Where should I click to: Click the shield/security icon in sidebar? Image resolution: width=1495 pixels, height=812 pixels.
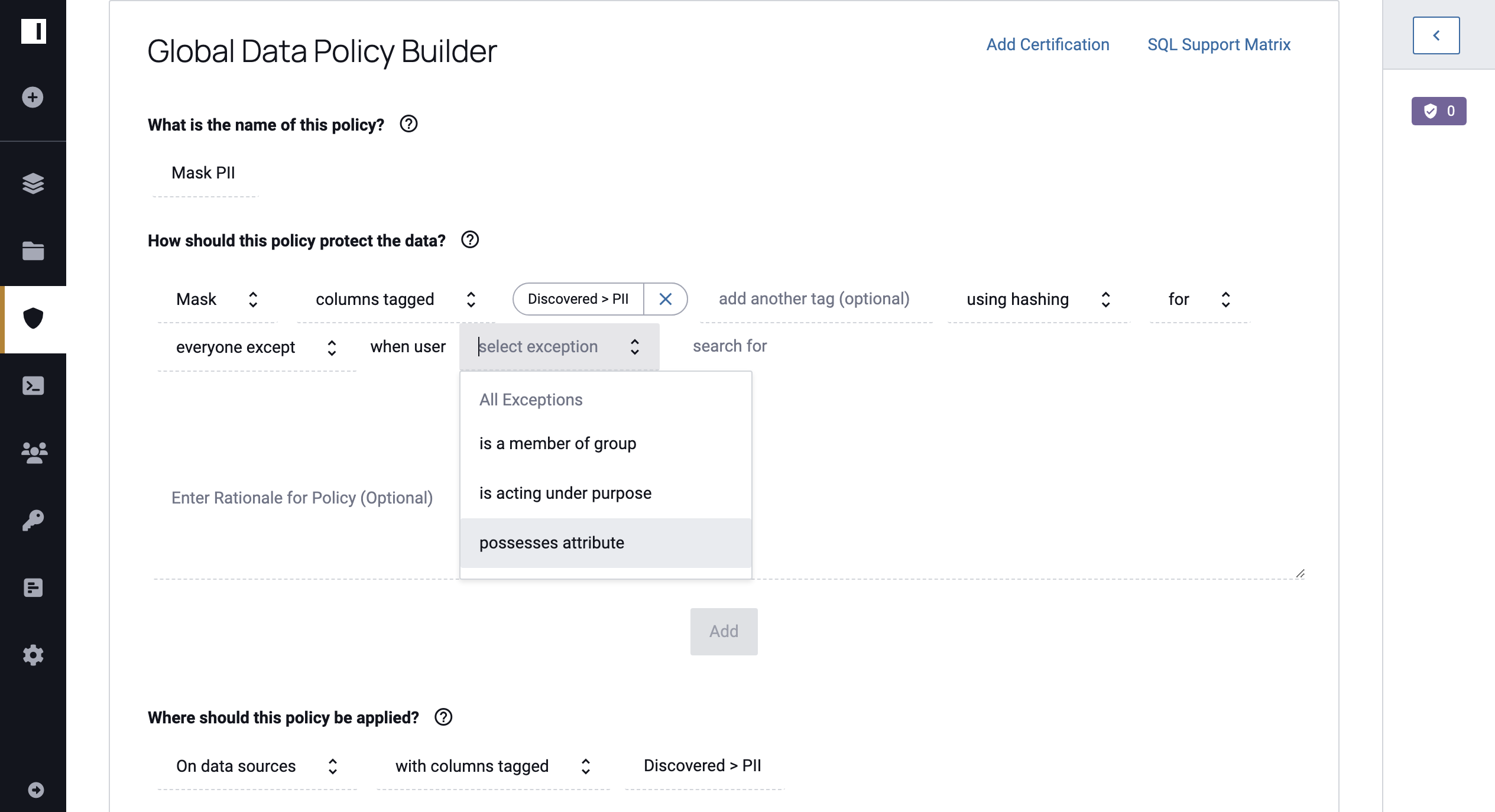click(32, 318)
